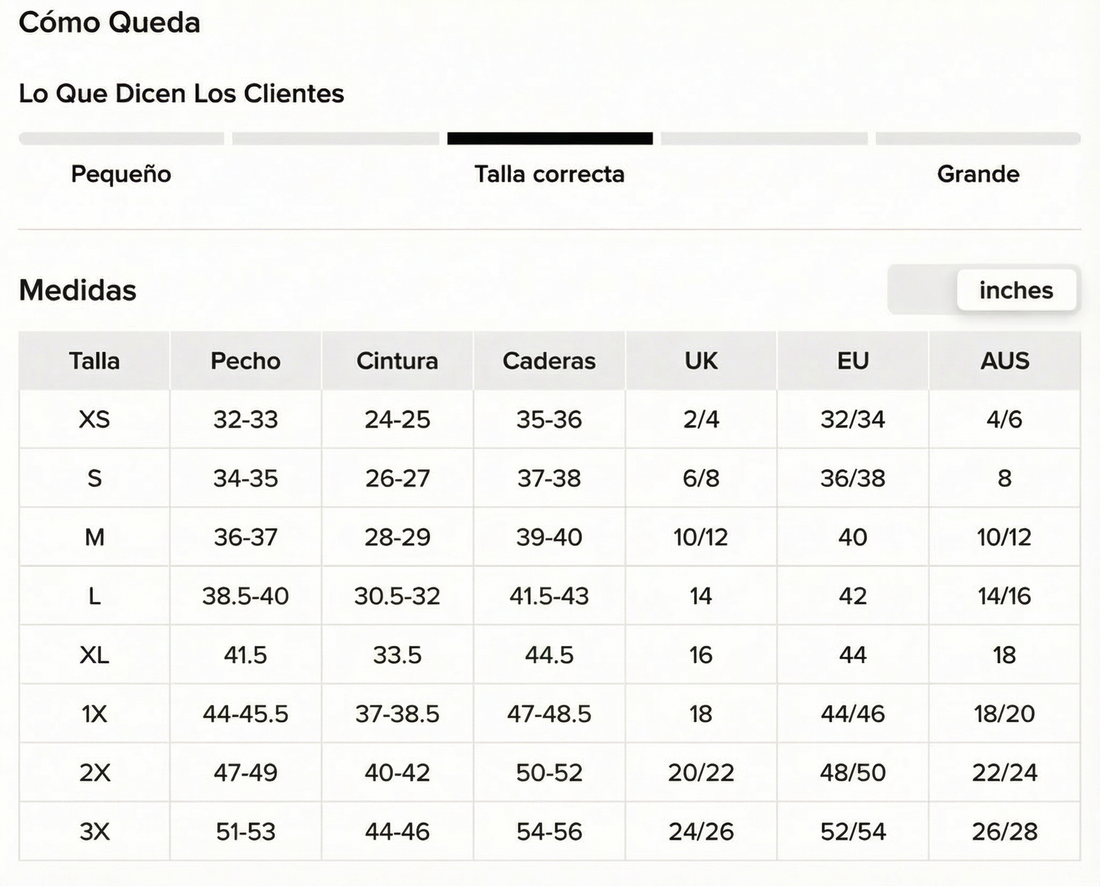
Task: Click the Cintura column header
Action: click(397, 361)
